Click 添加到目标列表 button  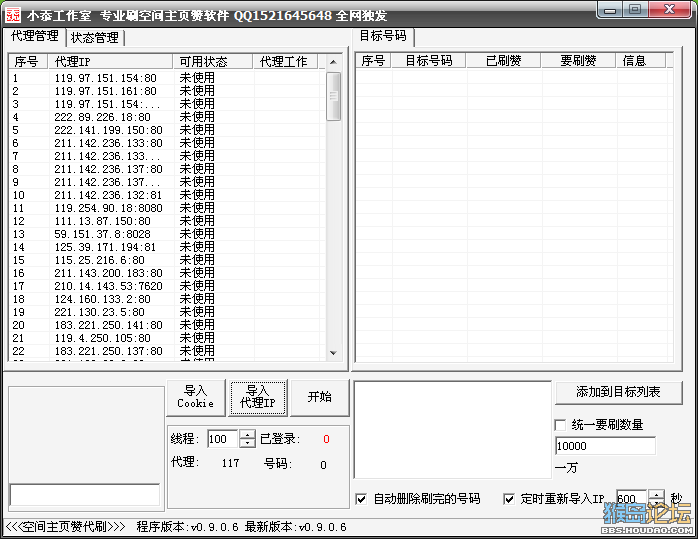pos(618,392)
